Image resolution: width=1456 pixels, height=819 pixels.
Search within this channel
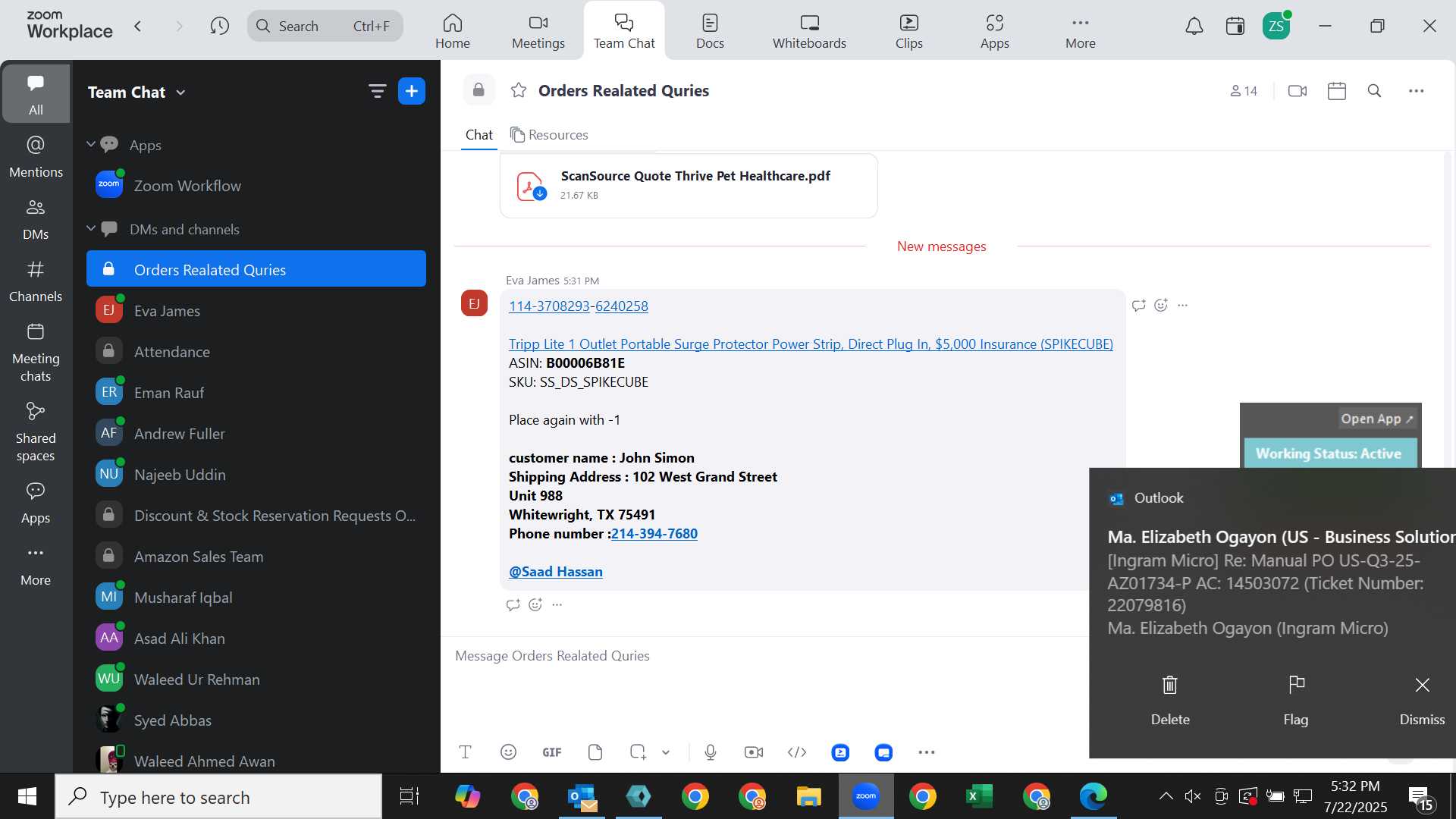click(x=1374, y=91)
